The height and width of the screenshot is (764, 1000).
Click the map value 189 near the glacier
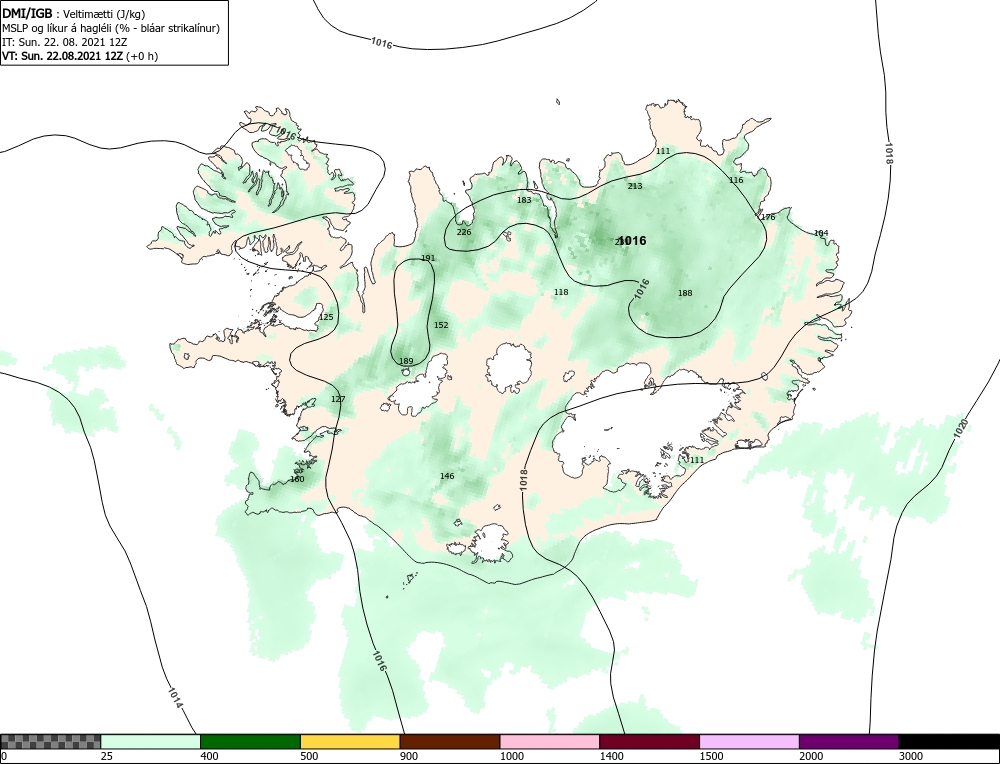pyautogui.click(x=406, y=362)
